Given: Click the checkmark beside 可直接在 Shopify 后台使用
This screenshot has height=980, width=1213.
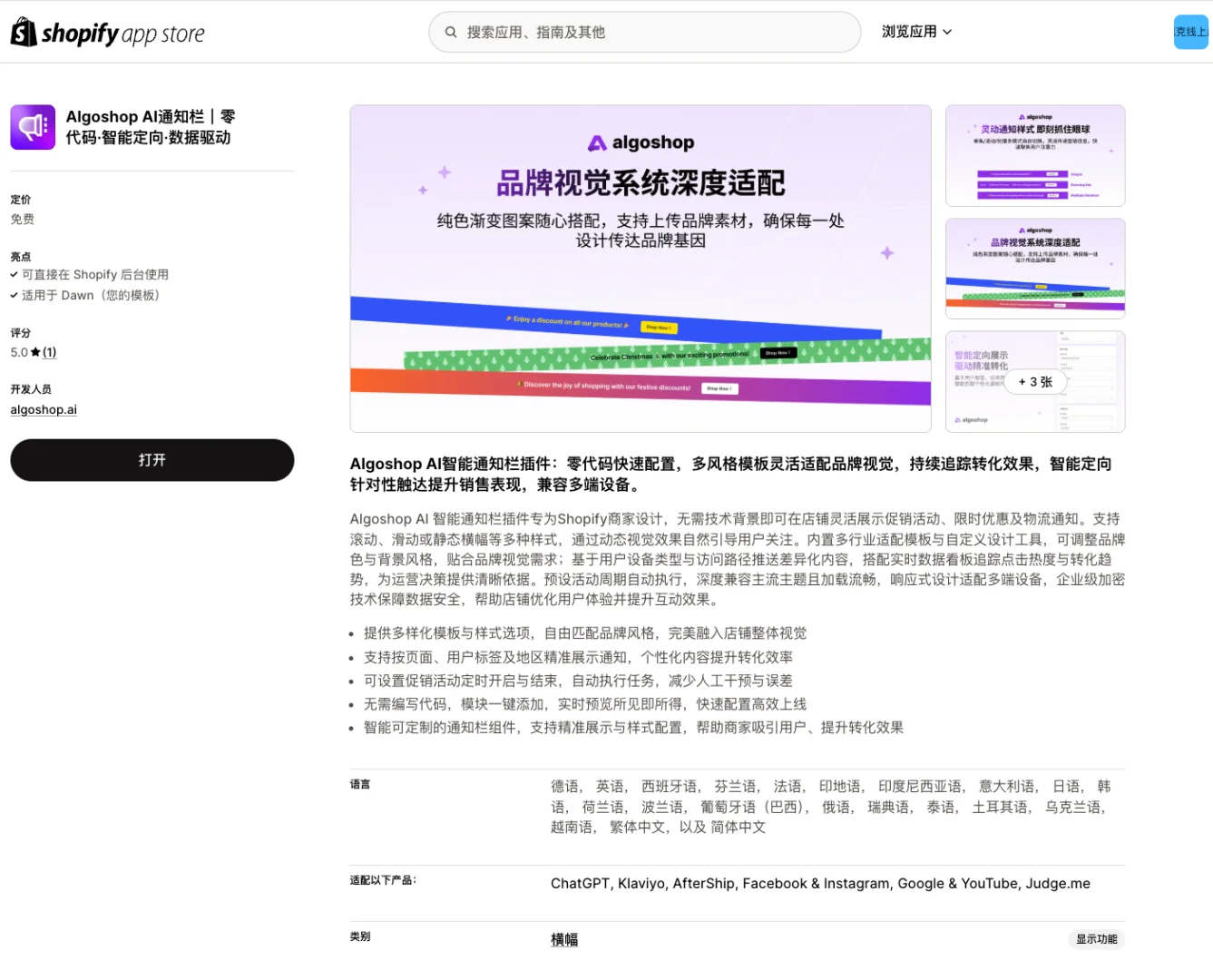Looking at the screenshot, I should 15,274.
